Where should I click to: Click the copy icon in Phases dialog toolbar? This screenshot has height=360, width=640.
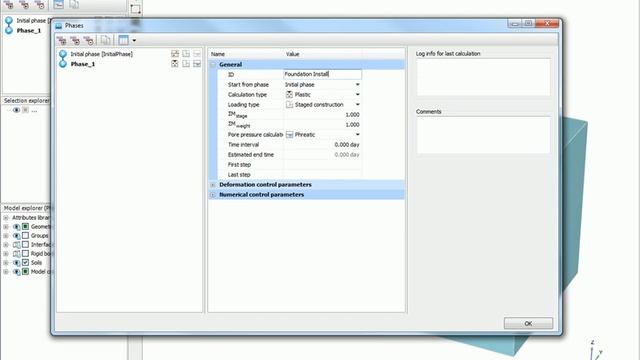coord(106,40)
